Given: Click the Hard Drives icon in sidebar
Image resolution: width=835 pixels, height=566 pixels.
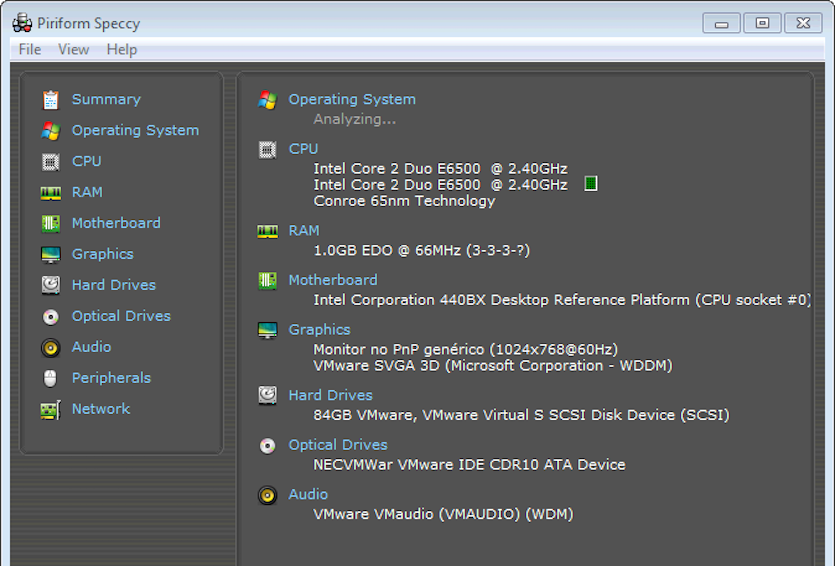Looking at the screenshot, I should coord(51,285).
